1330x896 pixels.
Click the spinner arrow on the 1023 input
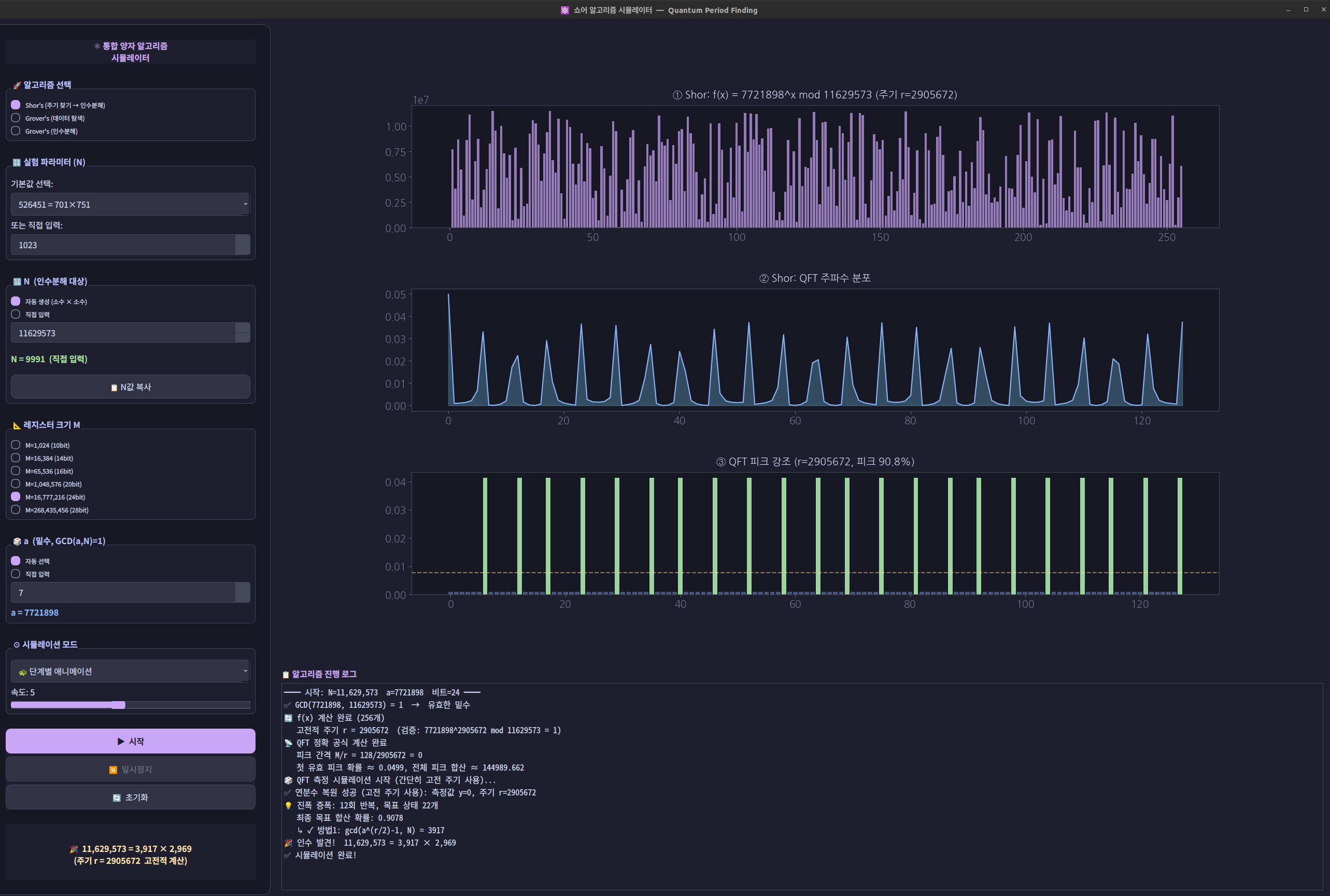point(243,245)
